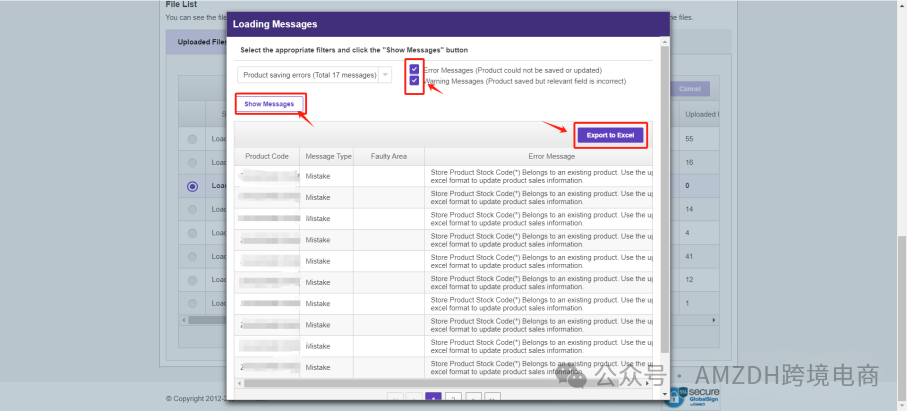Click the Uploaded column header in the file list
Viewport: 908px width, 411px height.
click(x=700, y=114)
